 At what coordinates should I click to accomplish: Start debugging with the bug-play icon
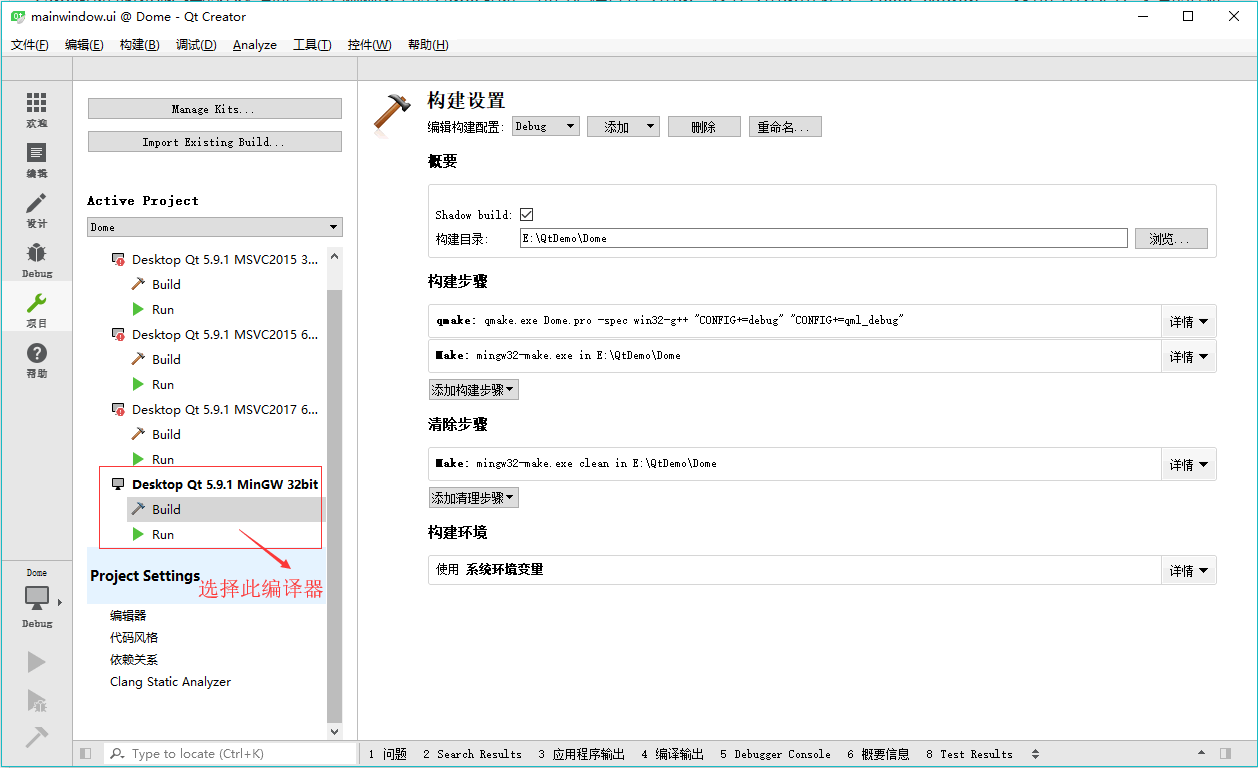37,700
